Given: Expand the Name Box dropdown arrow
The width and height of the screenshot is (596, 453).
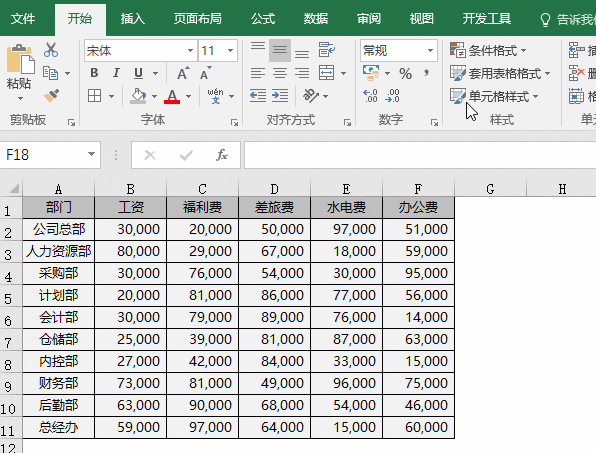Looking at the screenshot, I should tap(91, 154).
